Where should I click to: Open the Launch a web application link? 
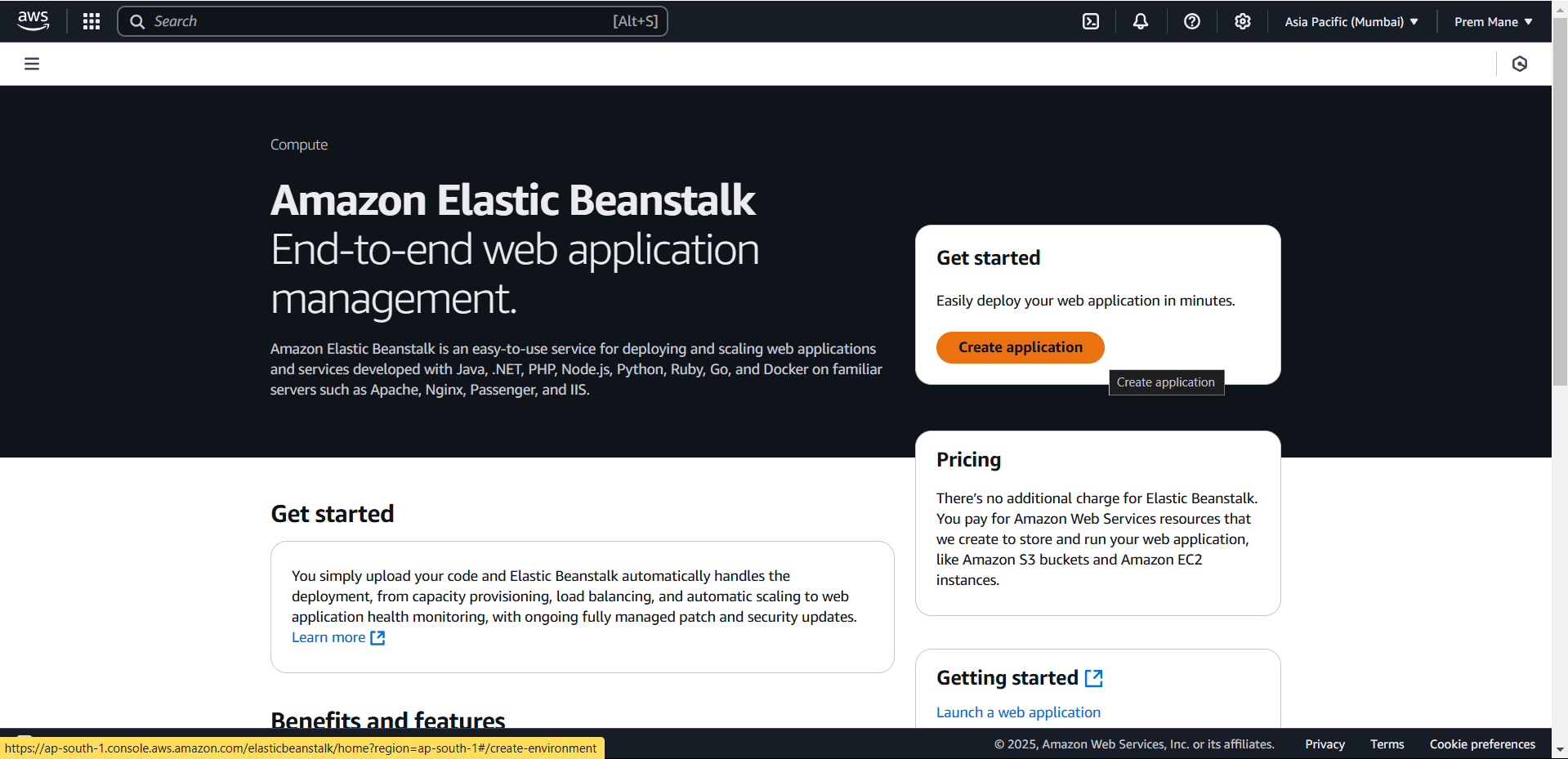tap(1018, 712)
